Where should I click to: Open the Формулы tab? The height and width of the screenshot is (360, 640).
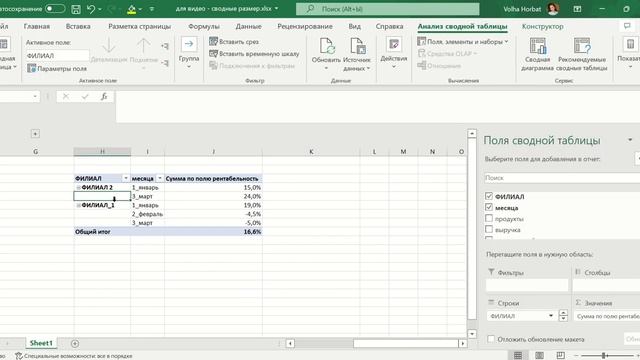coord(204,26)
